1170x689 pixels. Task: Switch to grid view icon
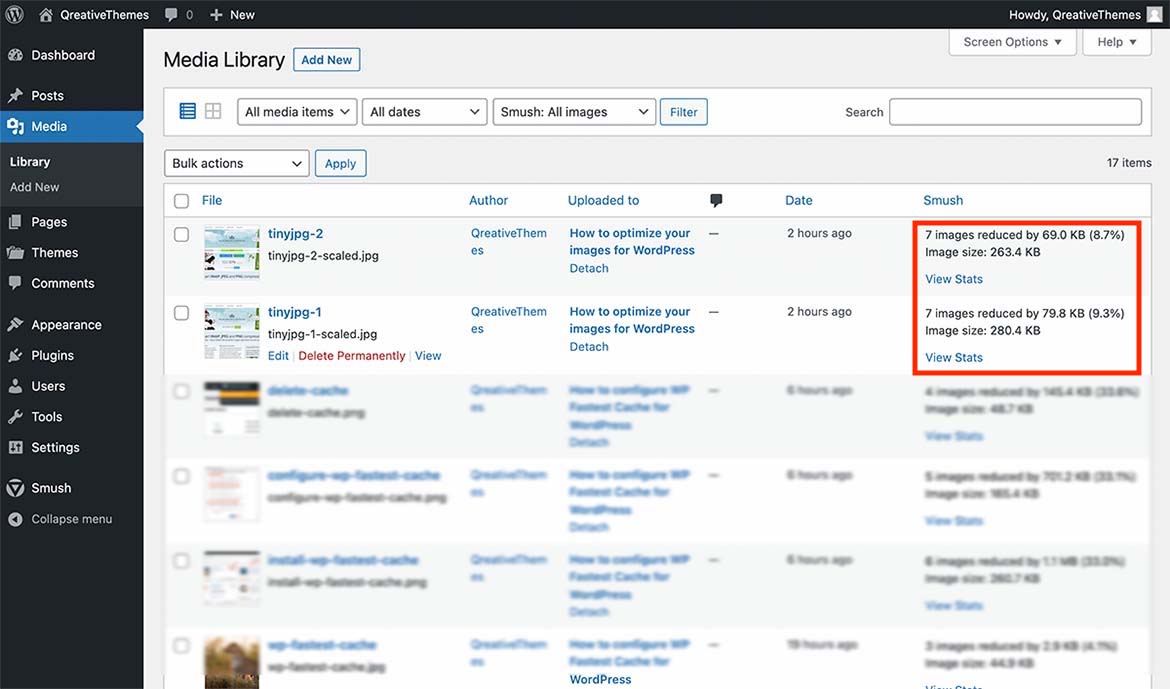[213, 111]
